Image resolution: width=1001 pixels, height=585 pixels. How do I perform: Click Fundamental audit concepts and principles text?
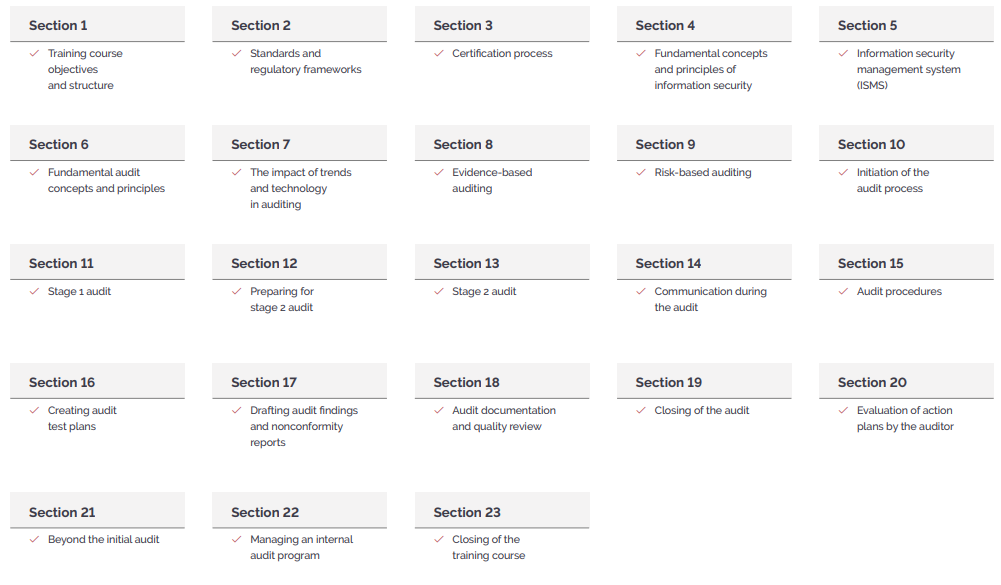tap(106, 180)
